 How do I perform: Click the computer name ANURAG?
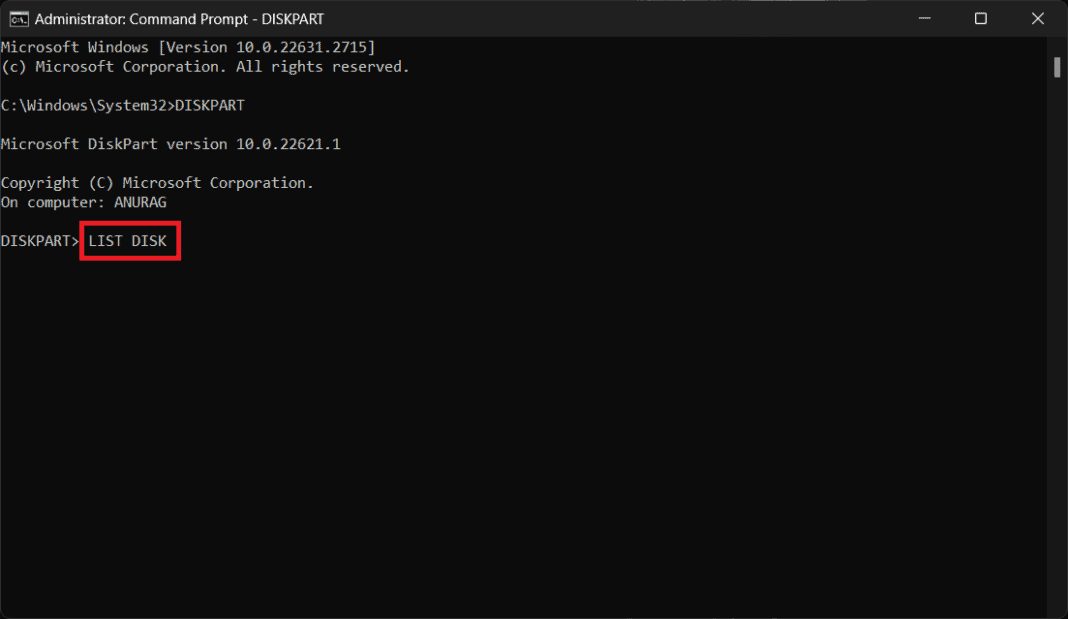(x=140, y=202)
